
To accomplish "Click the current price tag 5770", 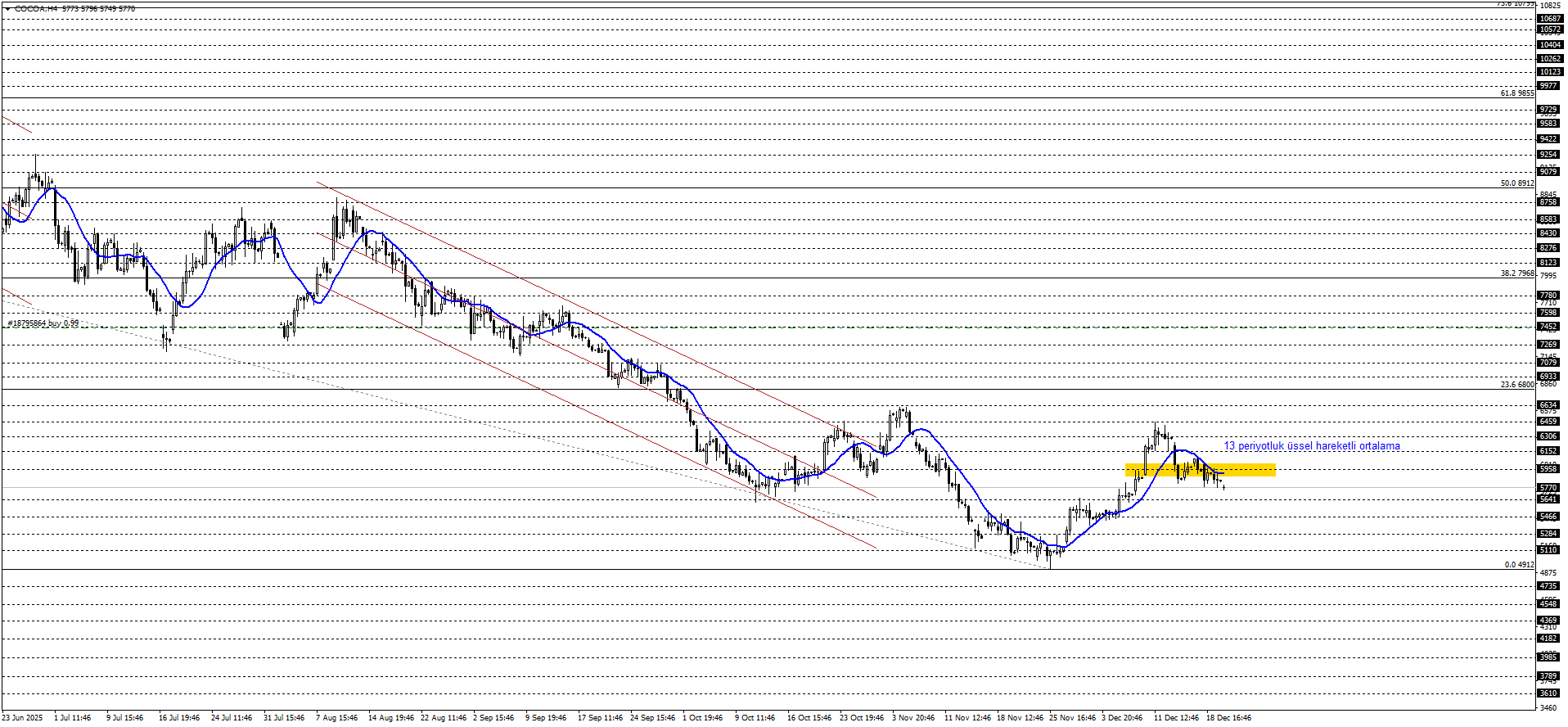I will click(1548, 488).
